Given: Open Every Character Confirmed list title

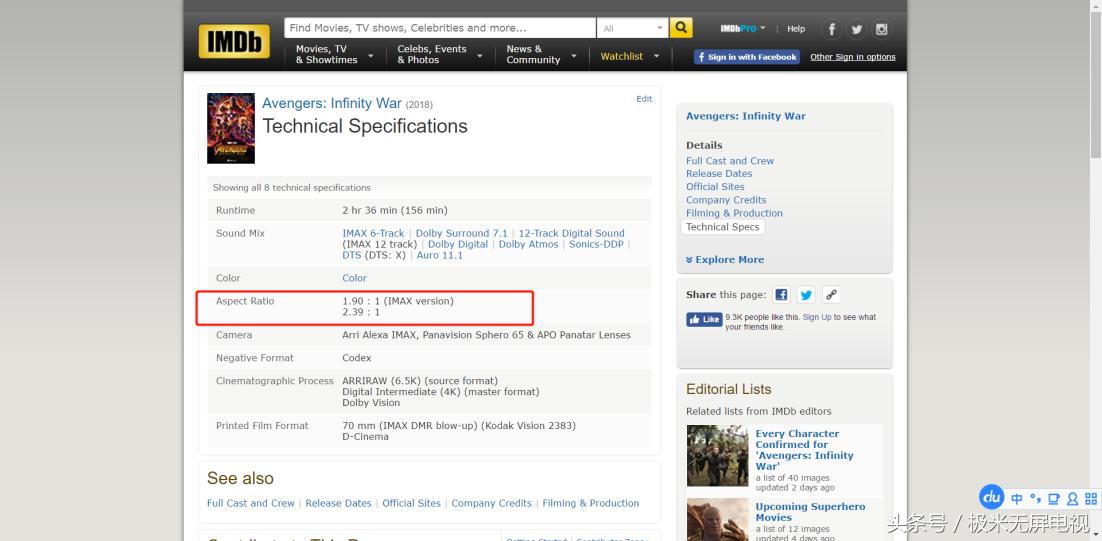Looking at the screenshot, I should coord(804,450).
